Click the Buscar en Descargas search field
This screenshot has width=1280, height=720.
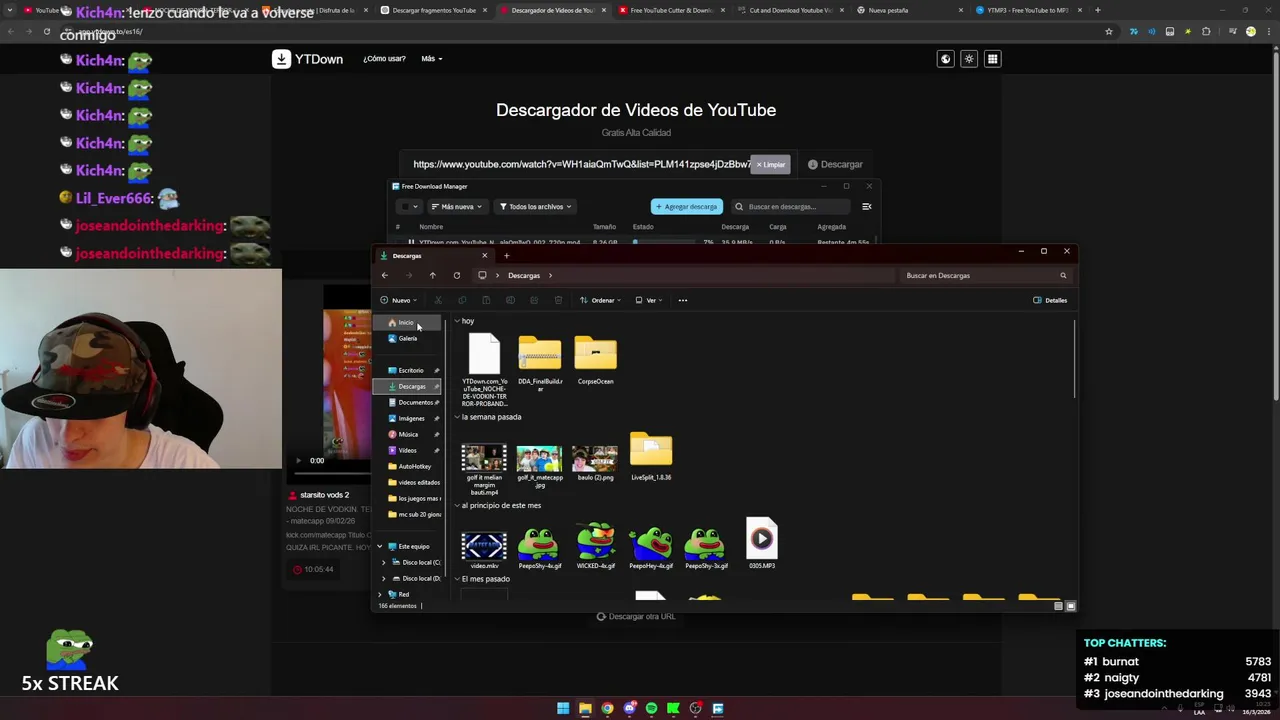[985, 275]
